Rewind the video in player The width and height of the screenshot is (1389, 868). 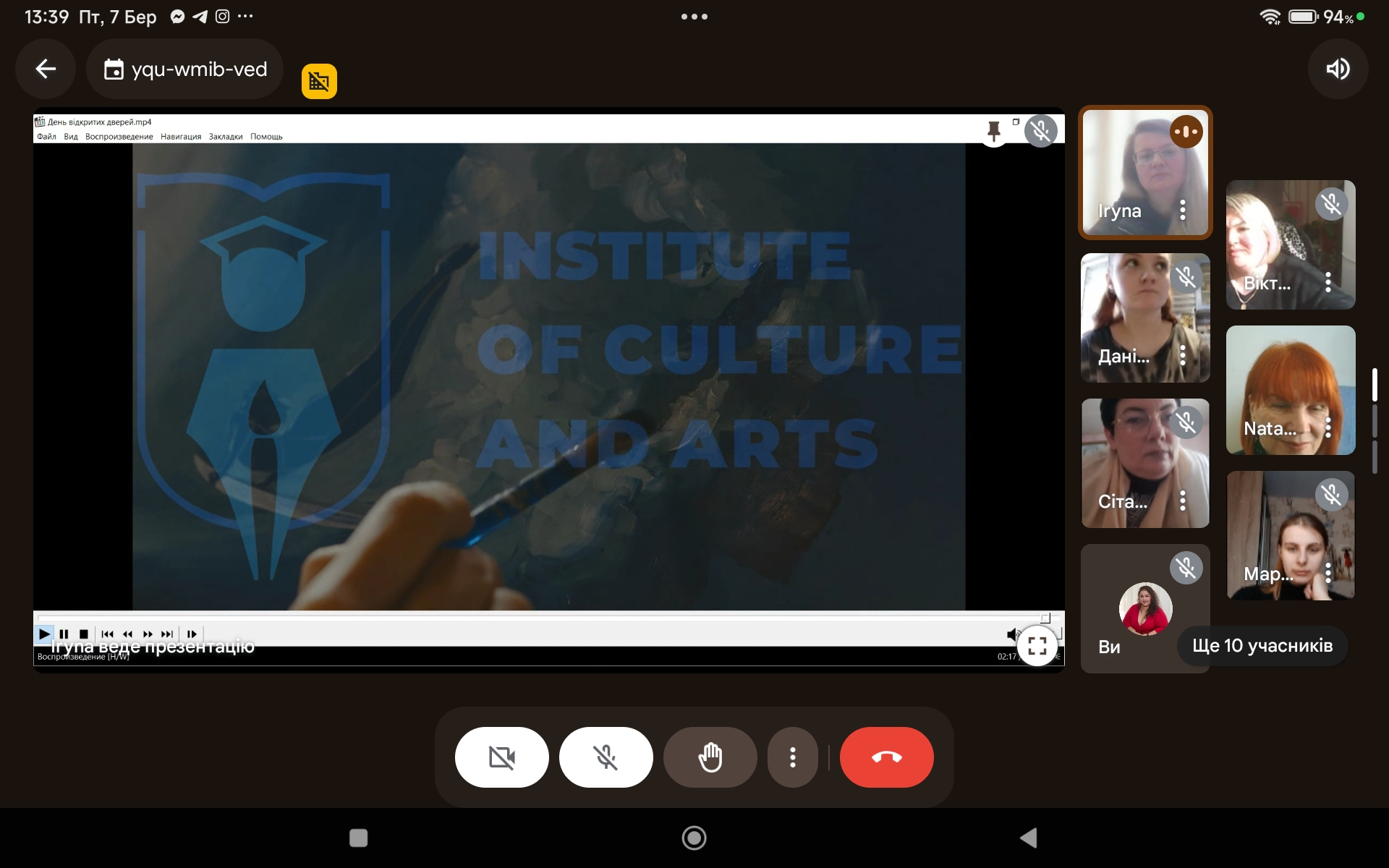tap(127, 634)
